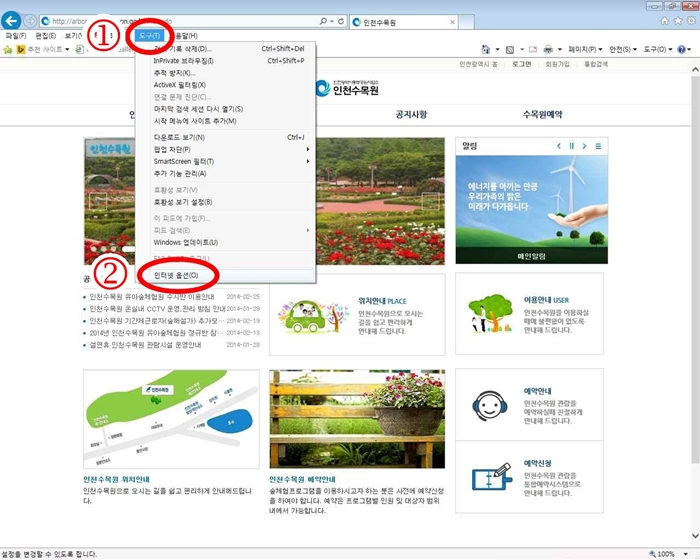700x560 pixels.
Task: Open the print button dropdown arrow
Action: pos(560,50)
